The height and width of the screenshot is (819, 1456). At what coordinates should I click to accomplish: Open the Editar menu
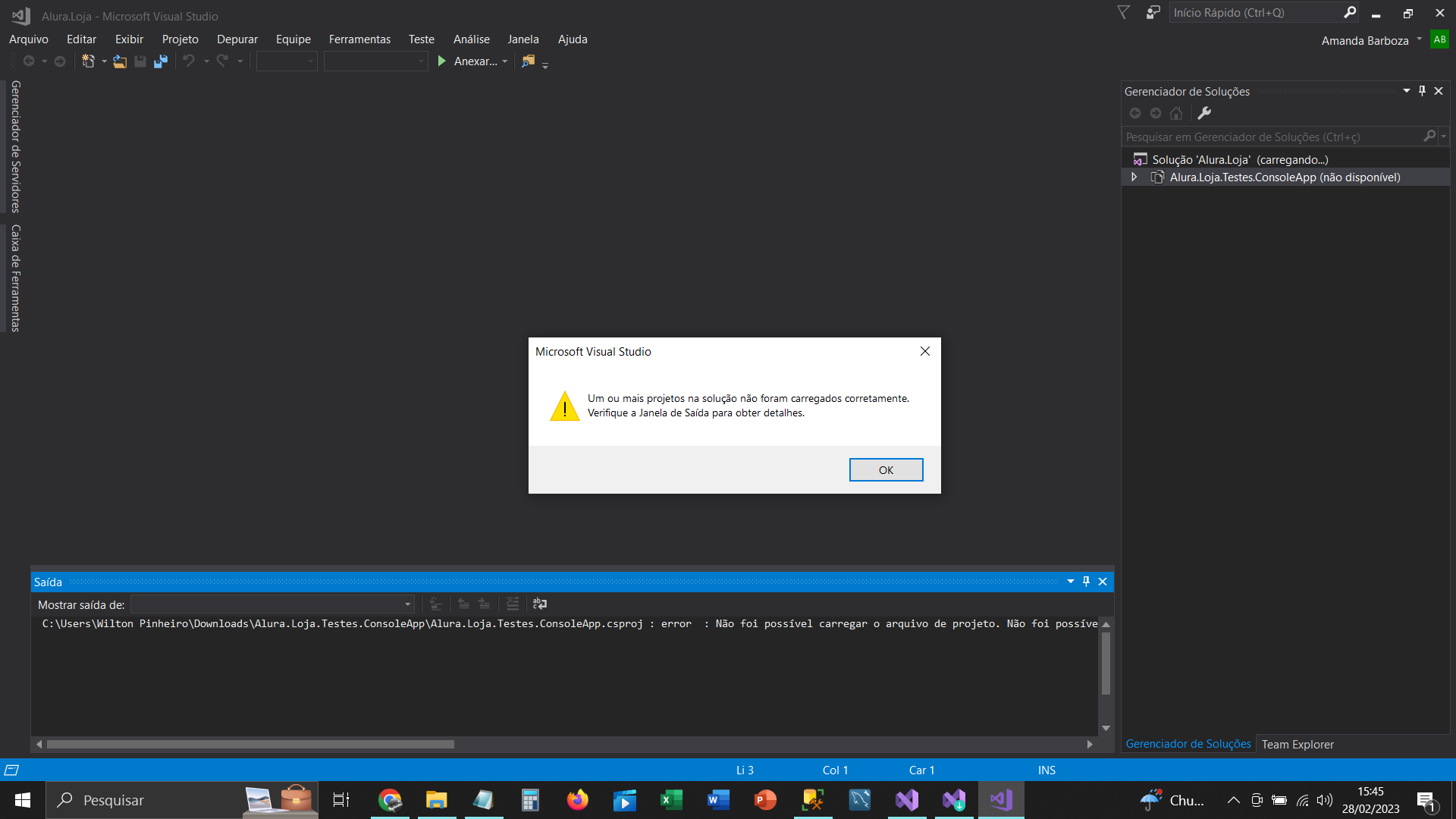(x=81, y=39)
